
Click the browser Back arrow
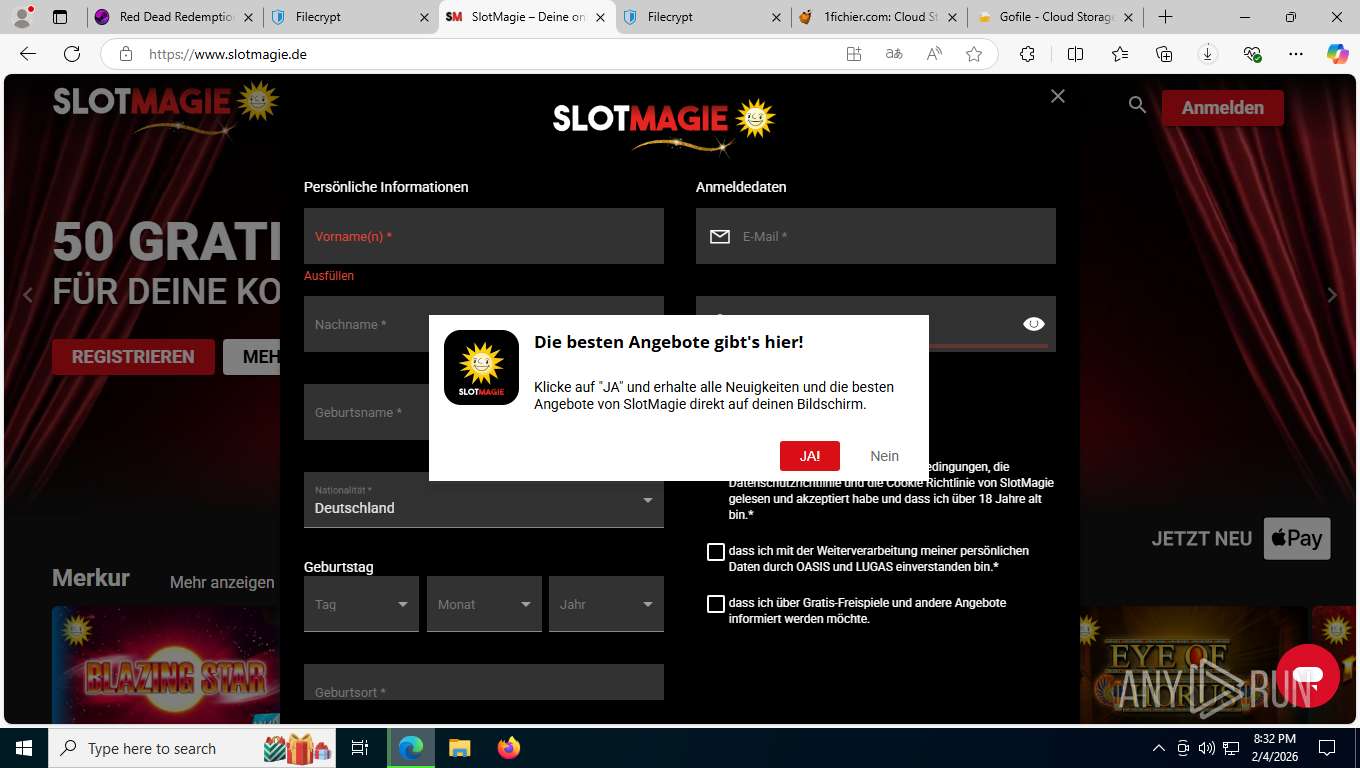28,54
